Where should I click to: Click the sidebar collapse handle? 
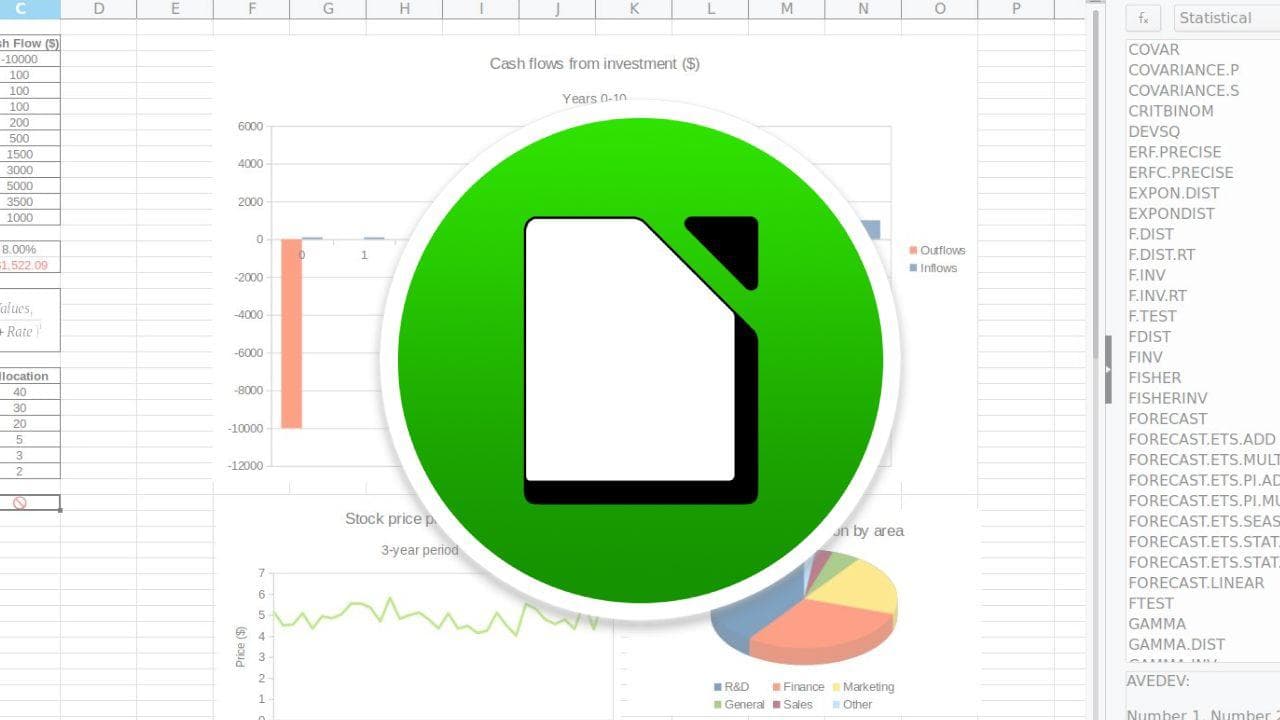(x=1108, y=369)
